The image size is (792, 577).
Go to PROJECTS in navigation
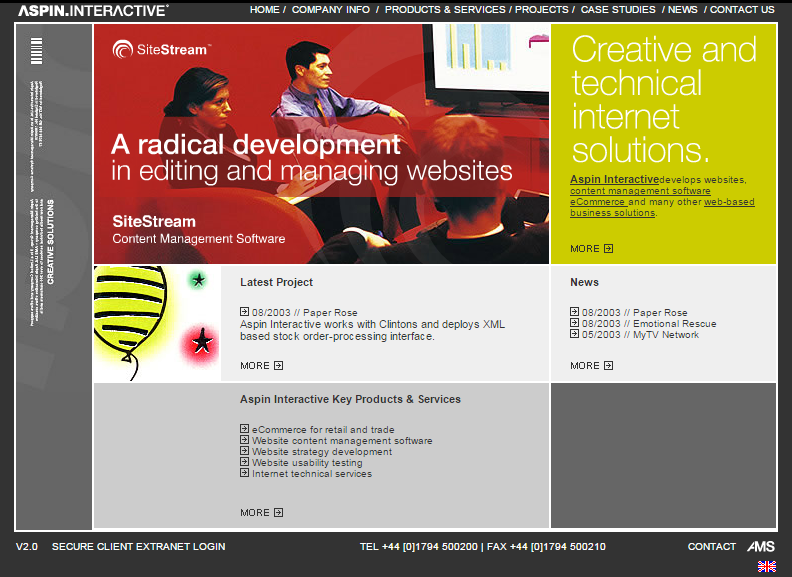point(541,10)
